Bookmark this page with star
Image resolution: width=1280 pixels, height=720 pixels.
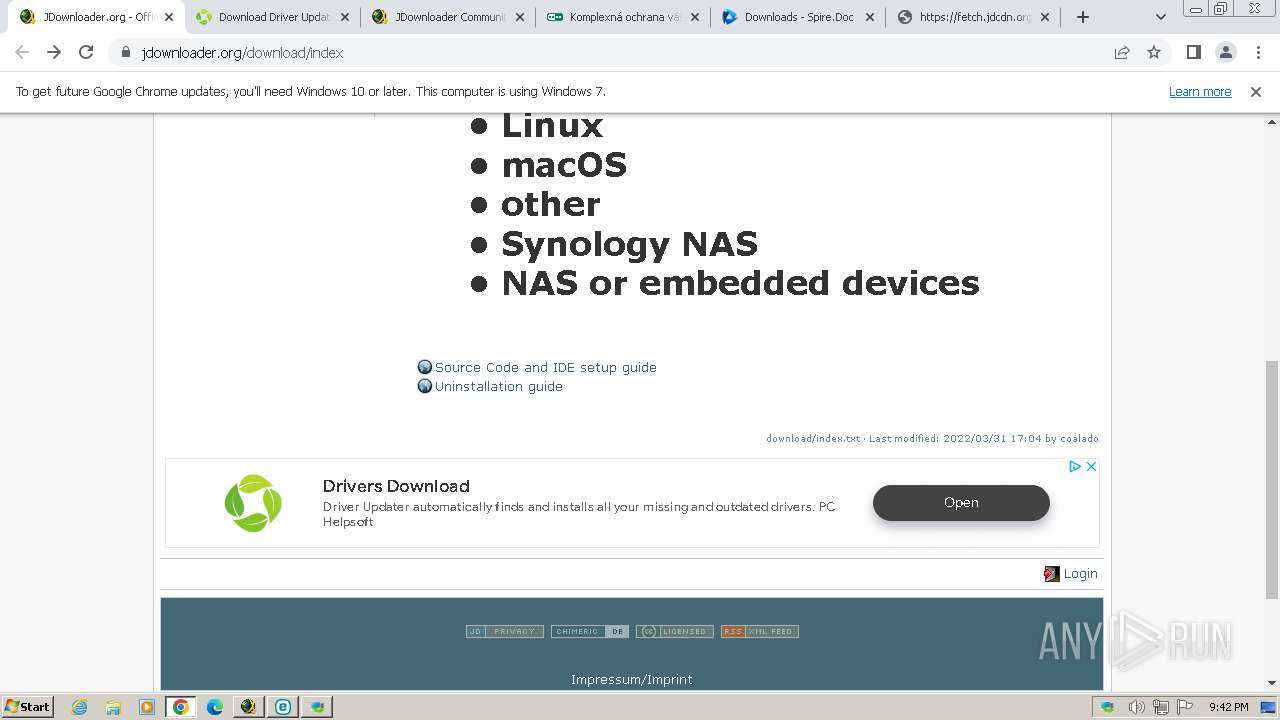(1154, 53)
